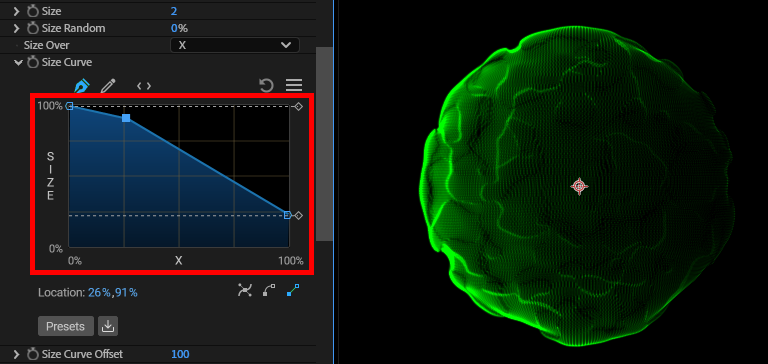
Task: Toggle the Size stopwatch keyframe
Action: pyautogui.click(x=33, y=11)
